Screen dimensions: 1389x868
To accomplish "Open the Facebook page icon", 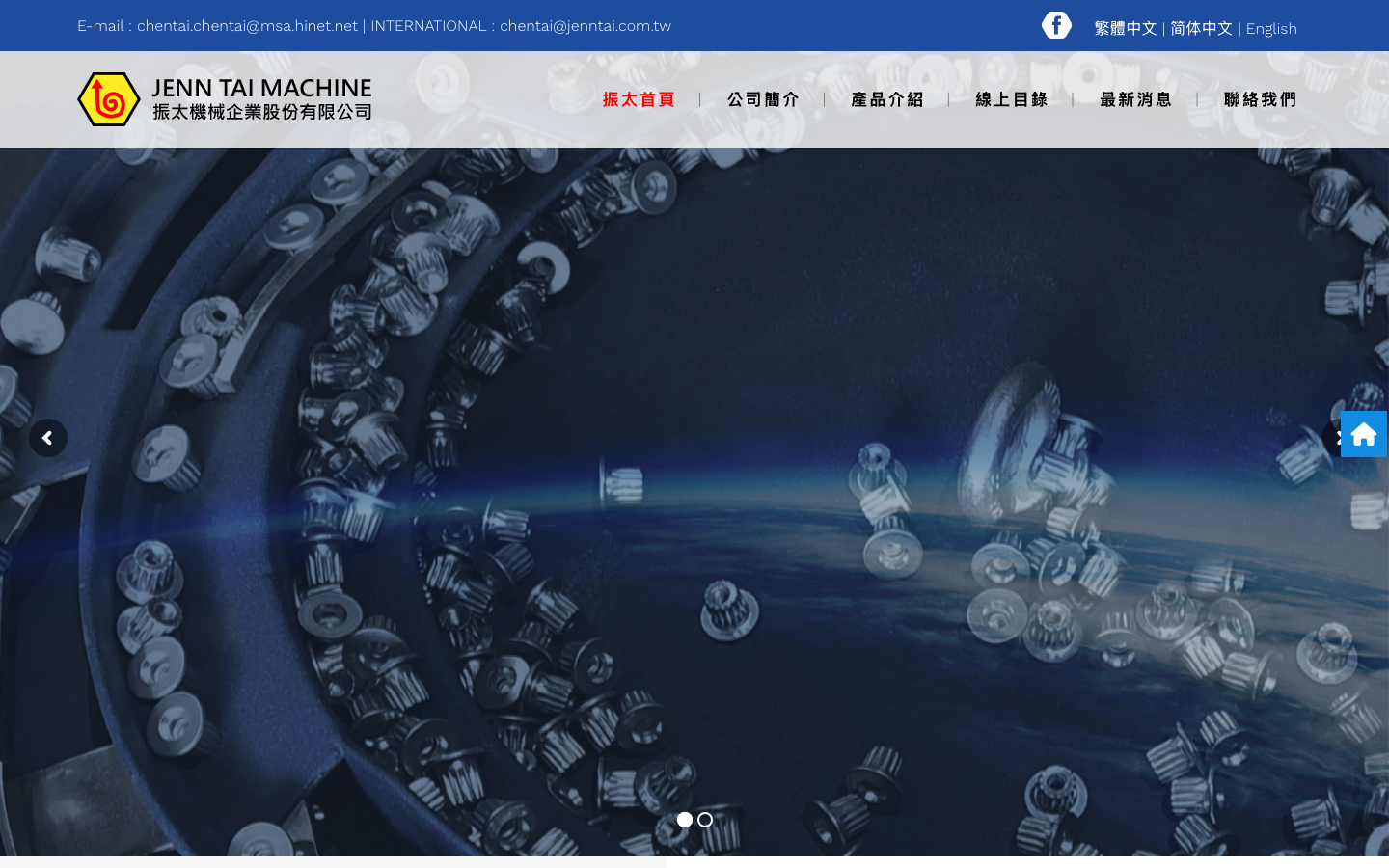I will click(1056, 25).
